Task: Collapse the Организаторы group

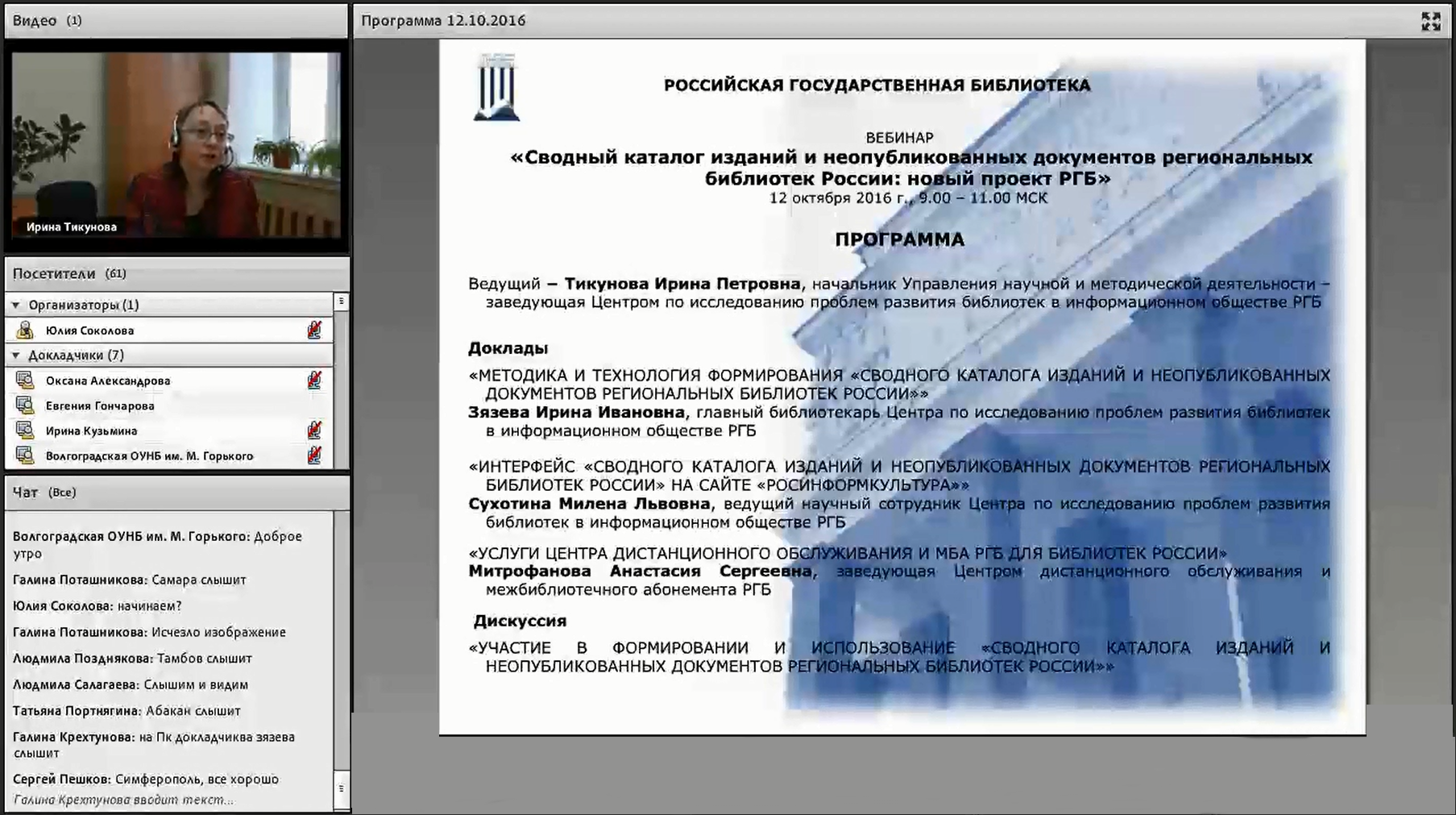Action: pyautogui.click(x=16, y=305)
